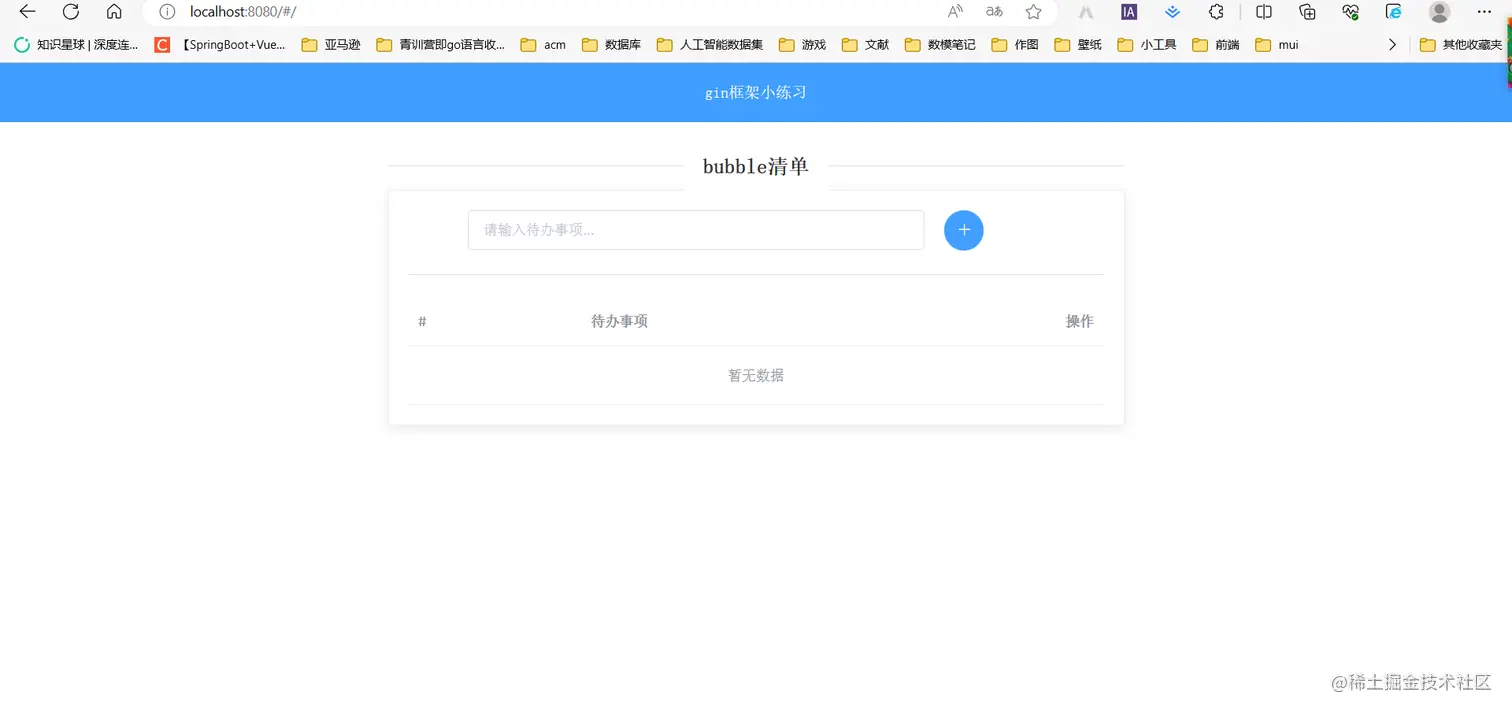The width and height of the screenshot is (1512, 713).
Task: Open the 数模笔记 bookmark folder
Action: tap(940, 45)
